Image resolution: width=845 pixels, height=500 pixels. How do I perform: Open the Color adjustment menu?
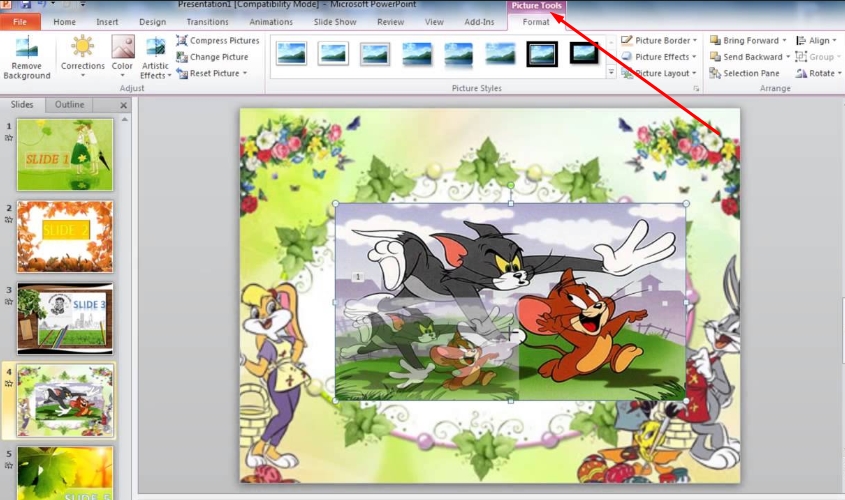[122, 57]
